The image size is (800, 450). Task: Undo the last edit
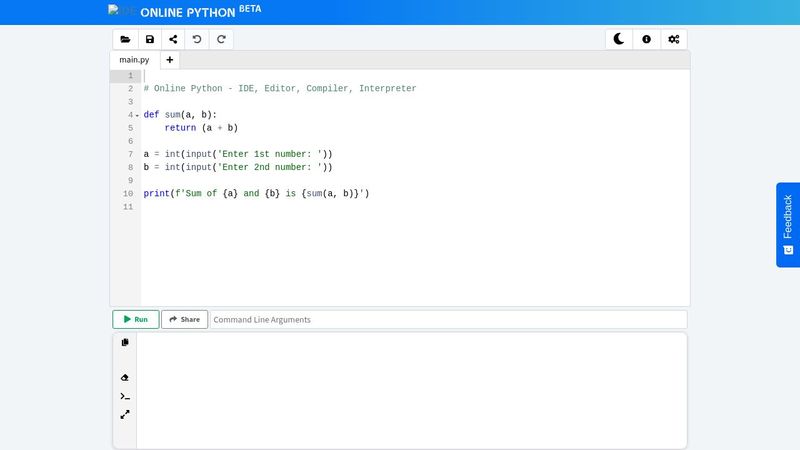click(x=197, y=39)
